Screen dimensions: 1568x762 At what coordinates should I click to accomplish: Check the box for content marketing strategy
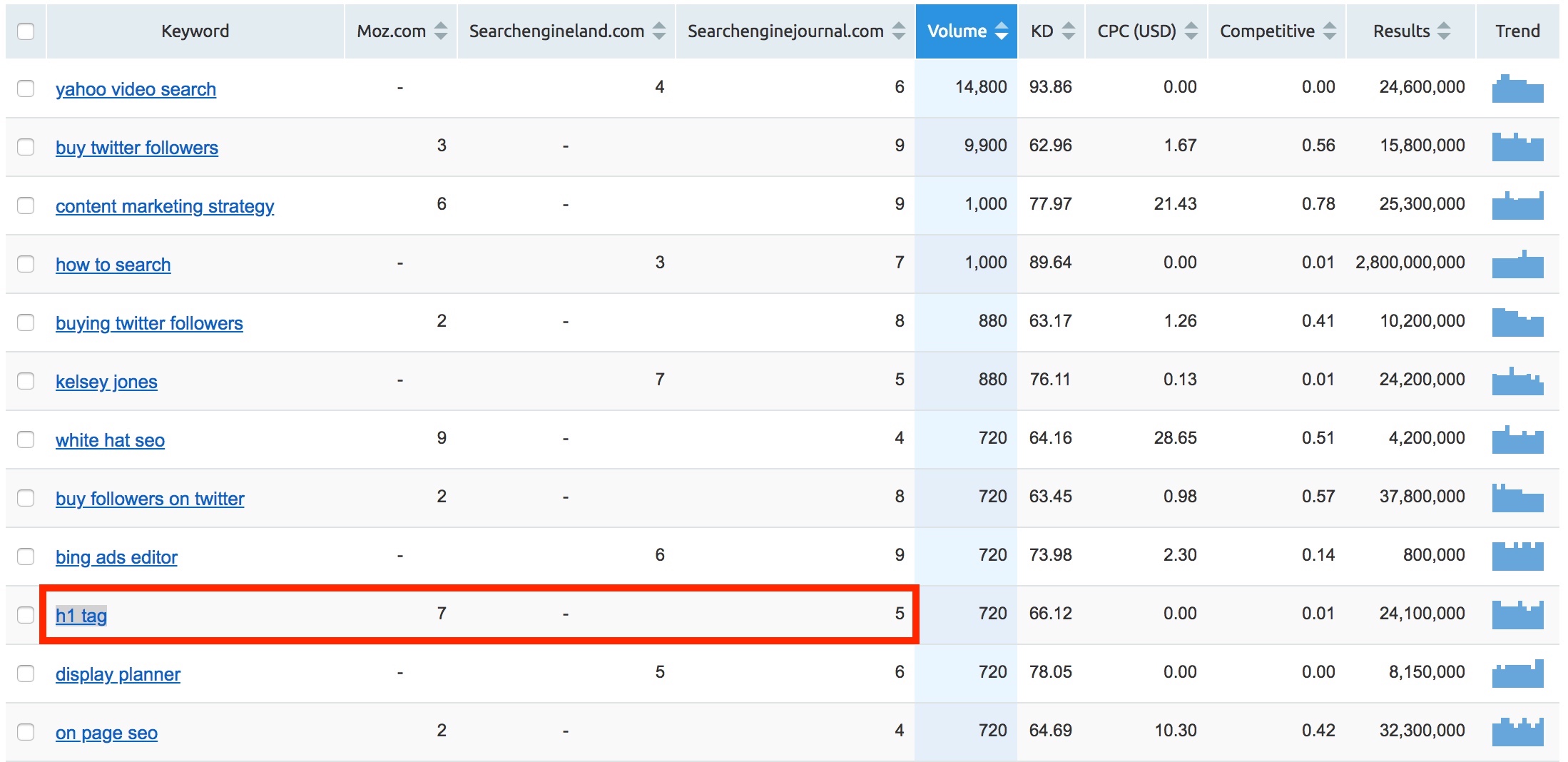[x=26, y=205]
